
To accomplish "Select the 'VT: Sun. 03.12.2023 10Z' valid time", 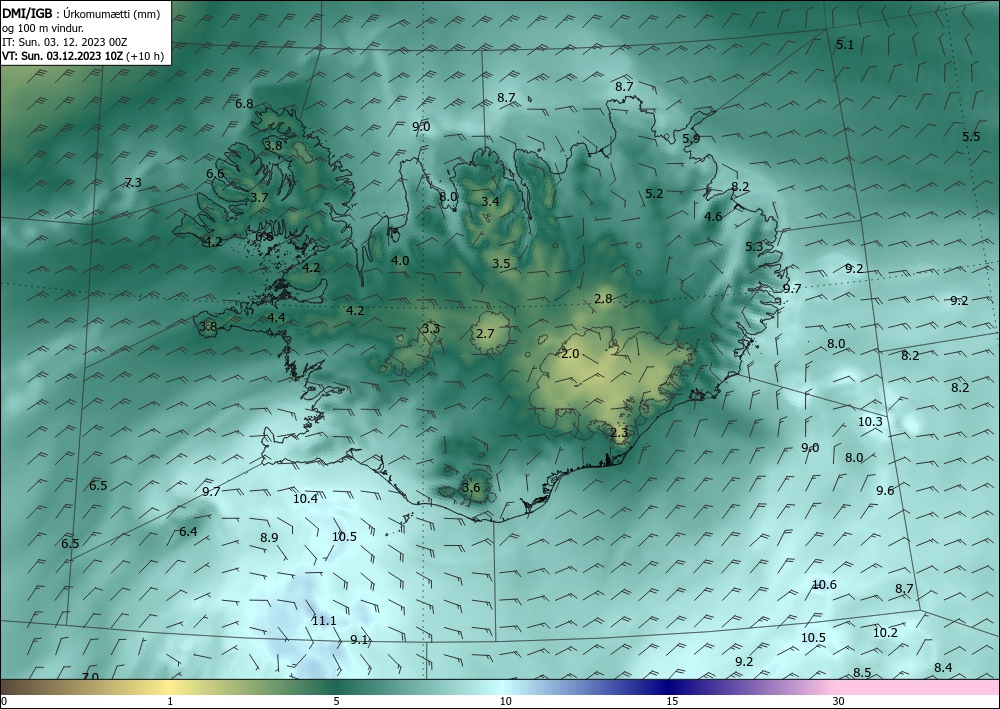I will point(63,56).
